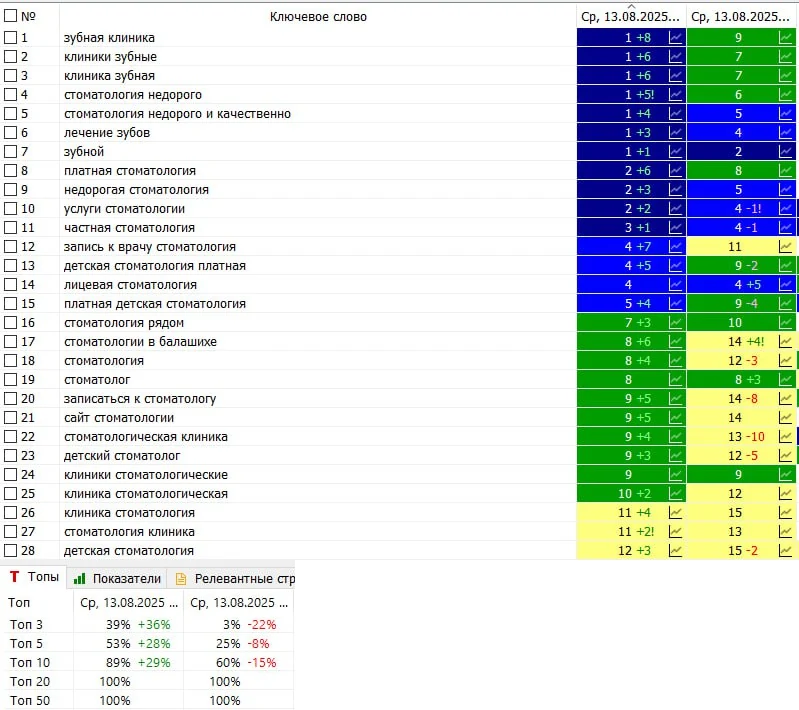
Task: Tick checkbox for row 18 'стоматология'
Action: click(10, 360)
